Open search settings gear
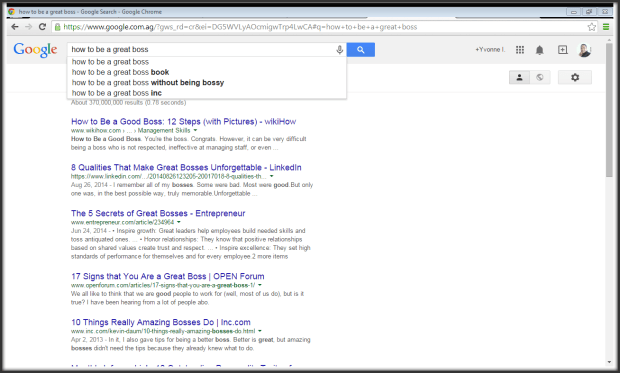Screen dimensions: 620x373 [x=575, y=78]
